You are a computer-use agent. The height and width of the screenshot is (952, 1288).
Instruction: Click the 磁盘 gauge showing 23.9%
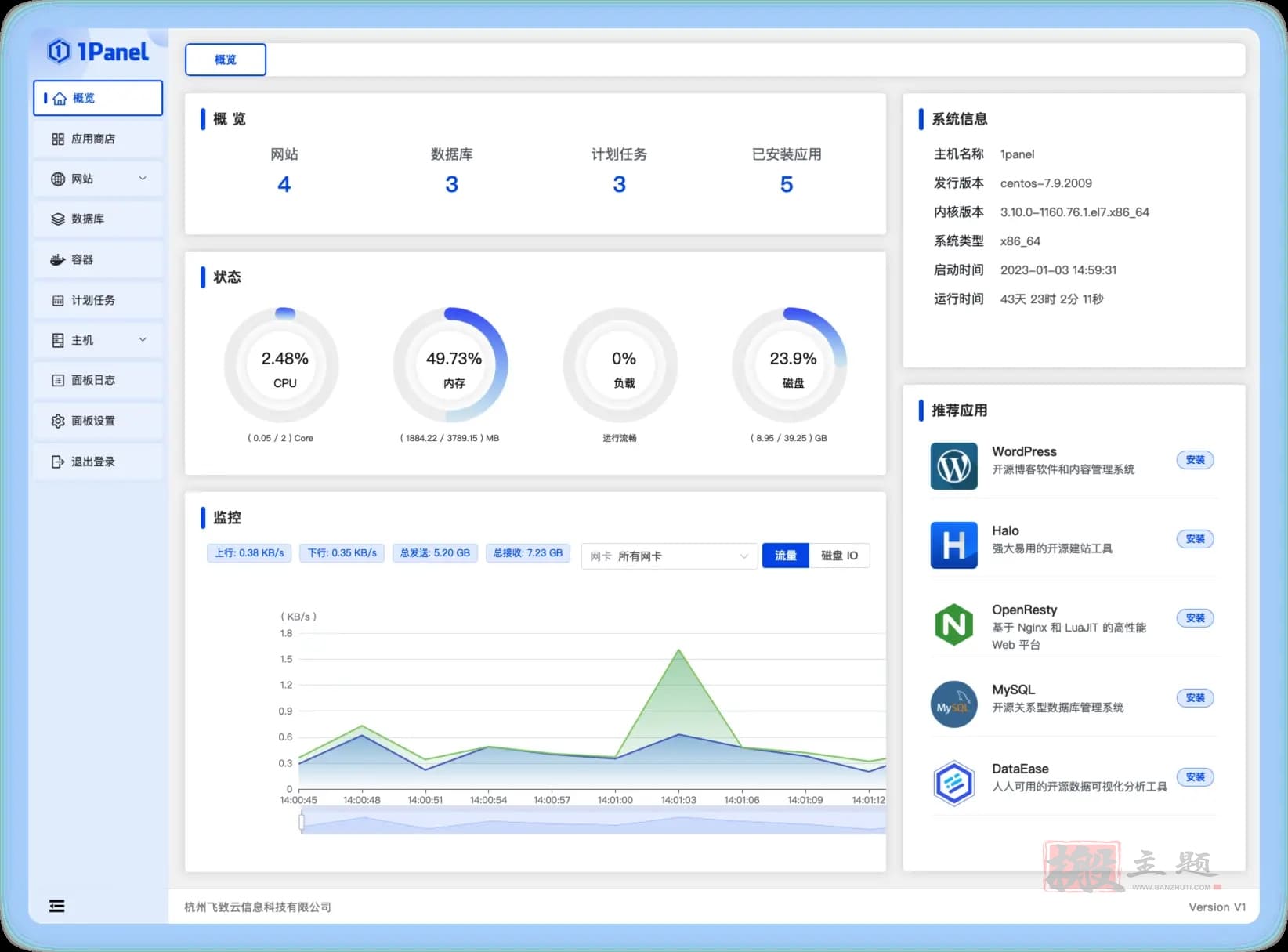[x=791, y=365]
